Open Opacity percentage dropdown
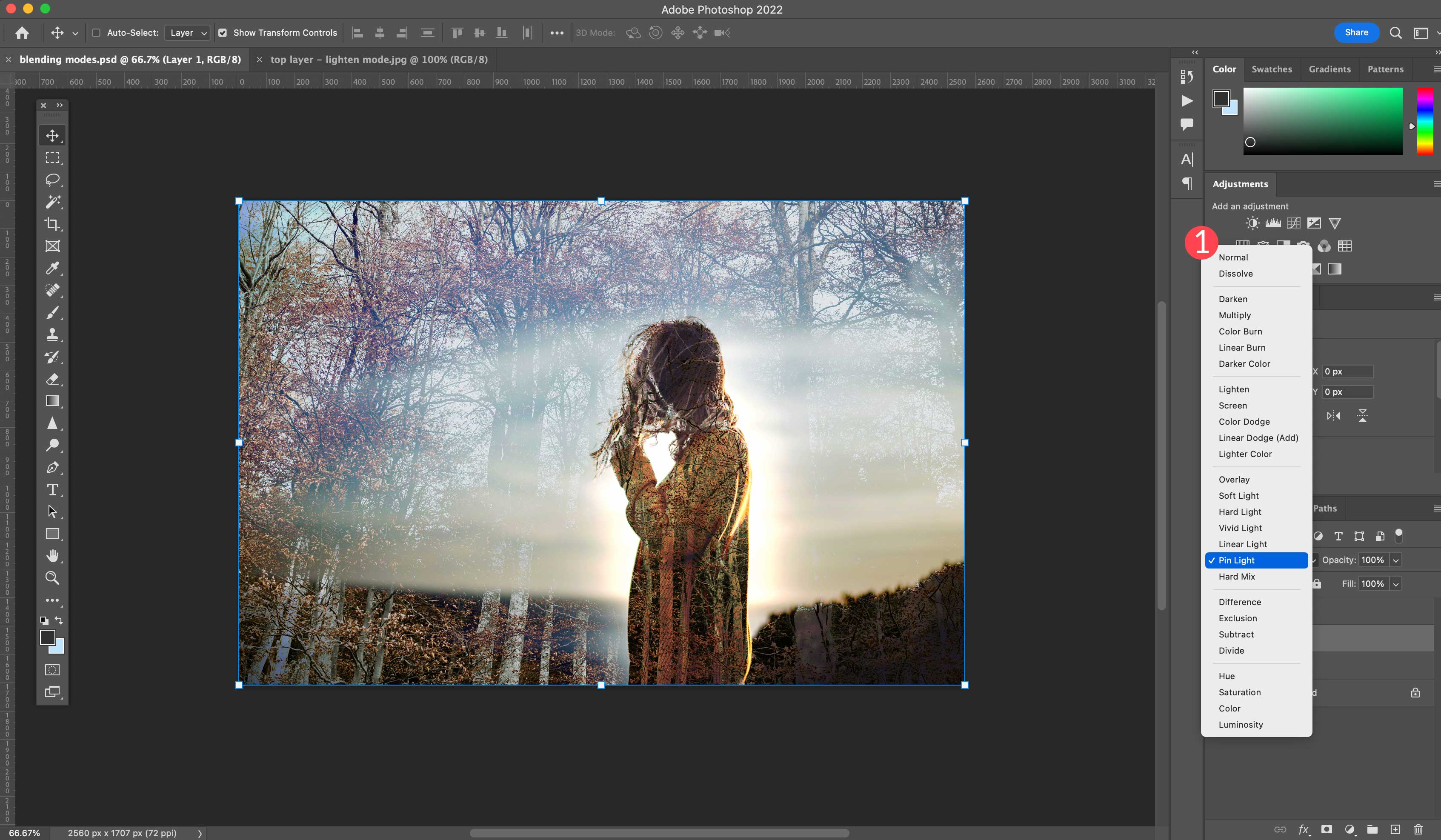1441x840 pixels. click(1397, 560)
